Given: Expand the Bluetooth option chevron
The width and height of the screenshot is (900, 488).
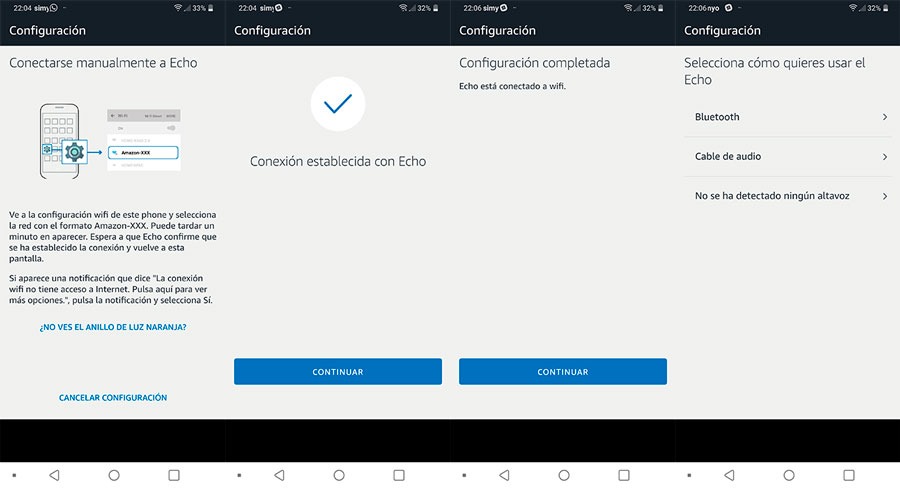Looking at the screenshot, I should (x=885, y=117).
